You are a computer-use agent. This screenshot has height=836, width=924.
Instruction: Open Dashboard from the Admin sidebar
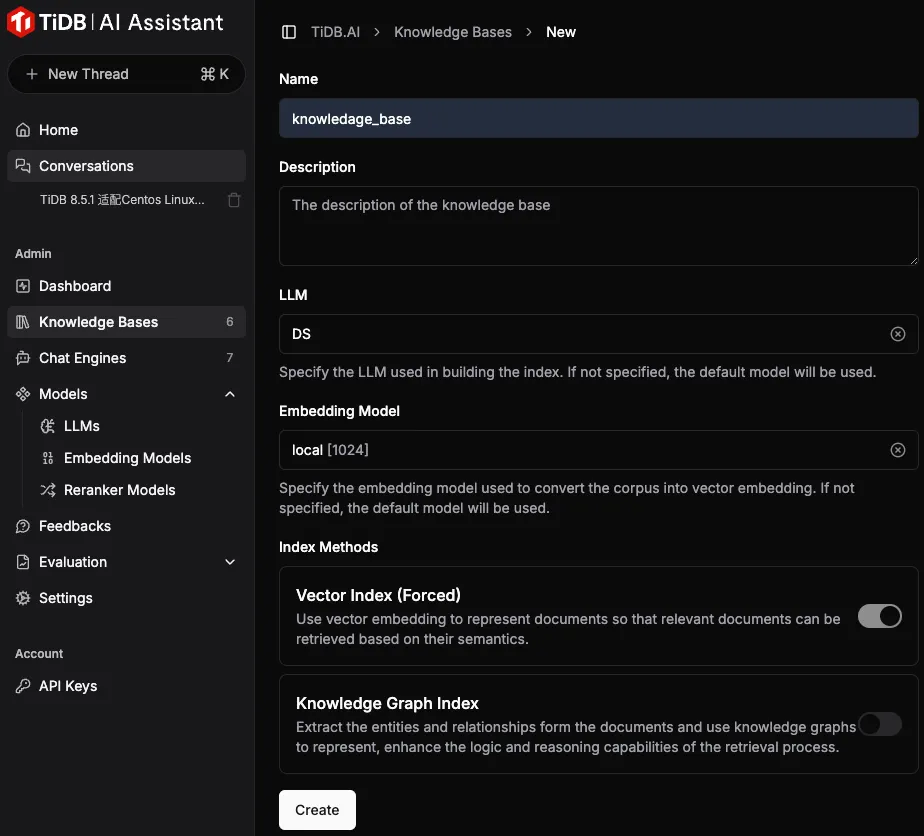point(75,286)
